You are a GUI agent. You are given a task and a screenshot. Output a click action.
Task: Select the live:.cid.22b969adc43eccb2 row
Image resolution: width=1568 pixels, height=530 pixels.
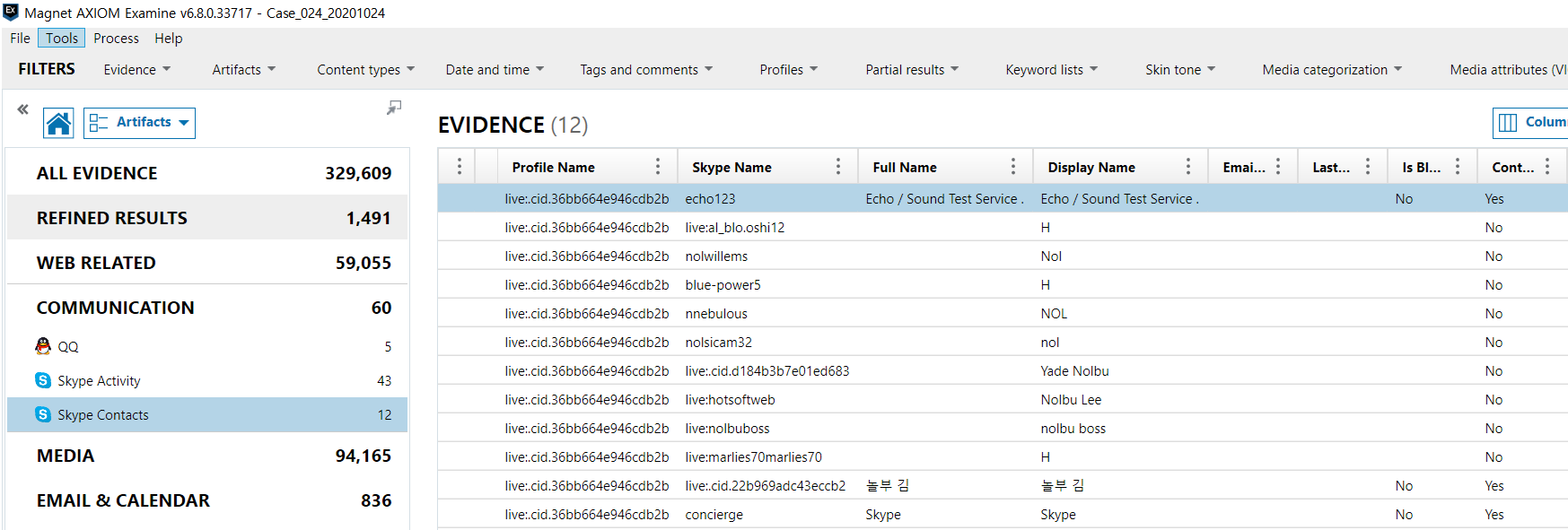[1003, 486]
